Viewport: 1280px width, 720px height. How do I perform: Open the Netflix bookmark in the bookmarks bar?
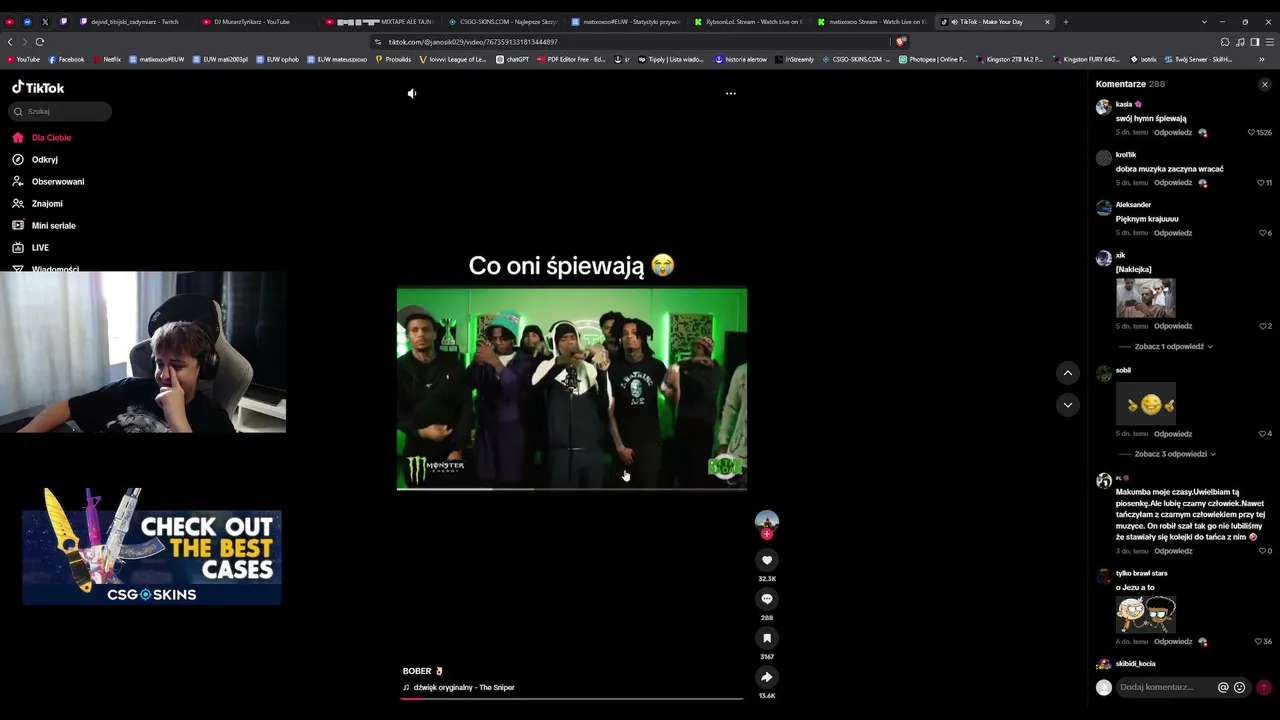click(107, 59)
